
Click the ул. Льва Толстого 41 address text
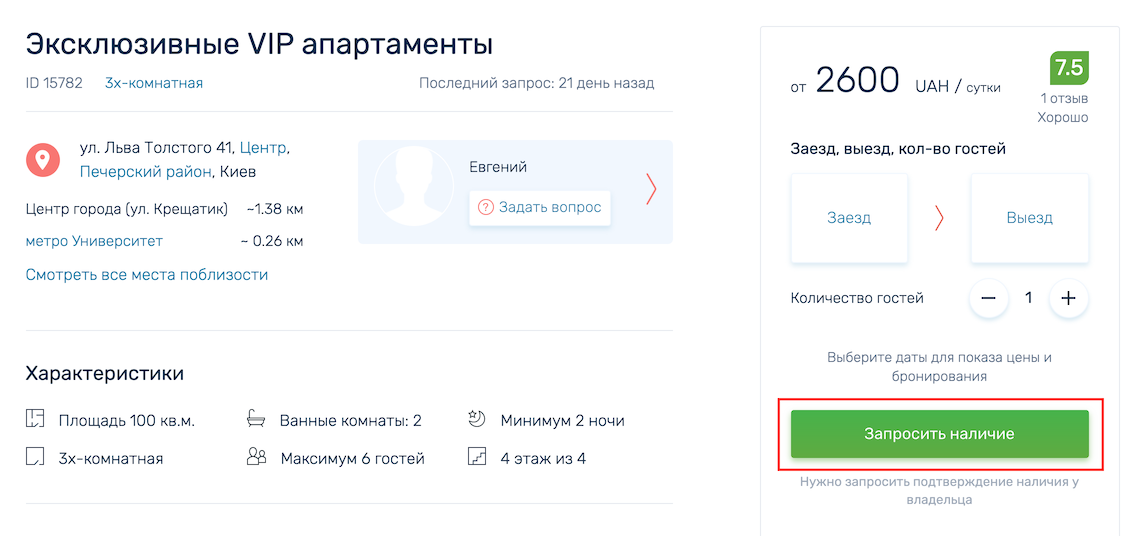pos(157,148)
